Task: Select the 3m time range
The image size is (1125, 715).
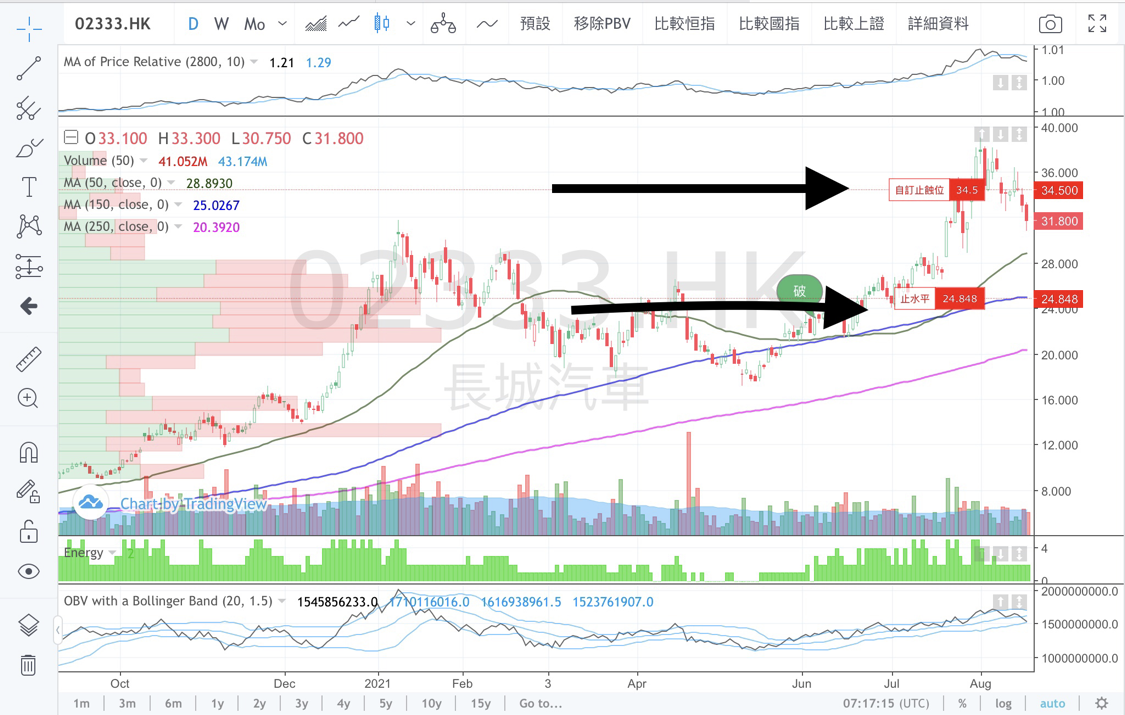Action: coord(127,704)
